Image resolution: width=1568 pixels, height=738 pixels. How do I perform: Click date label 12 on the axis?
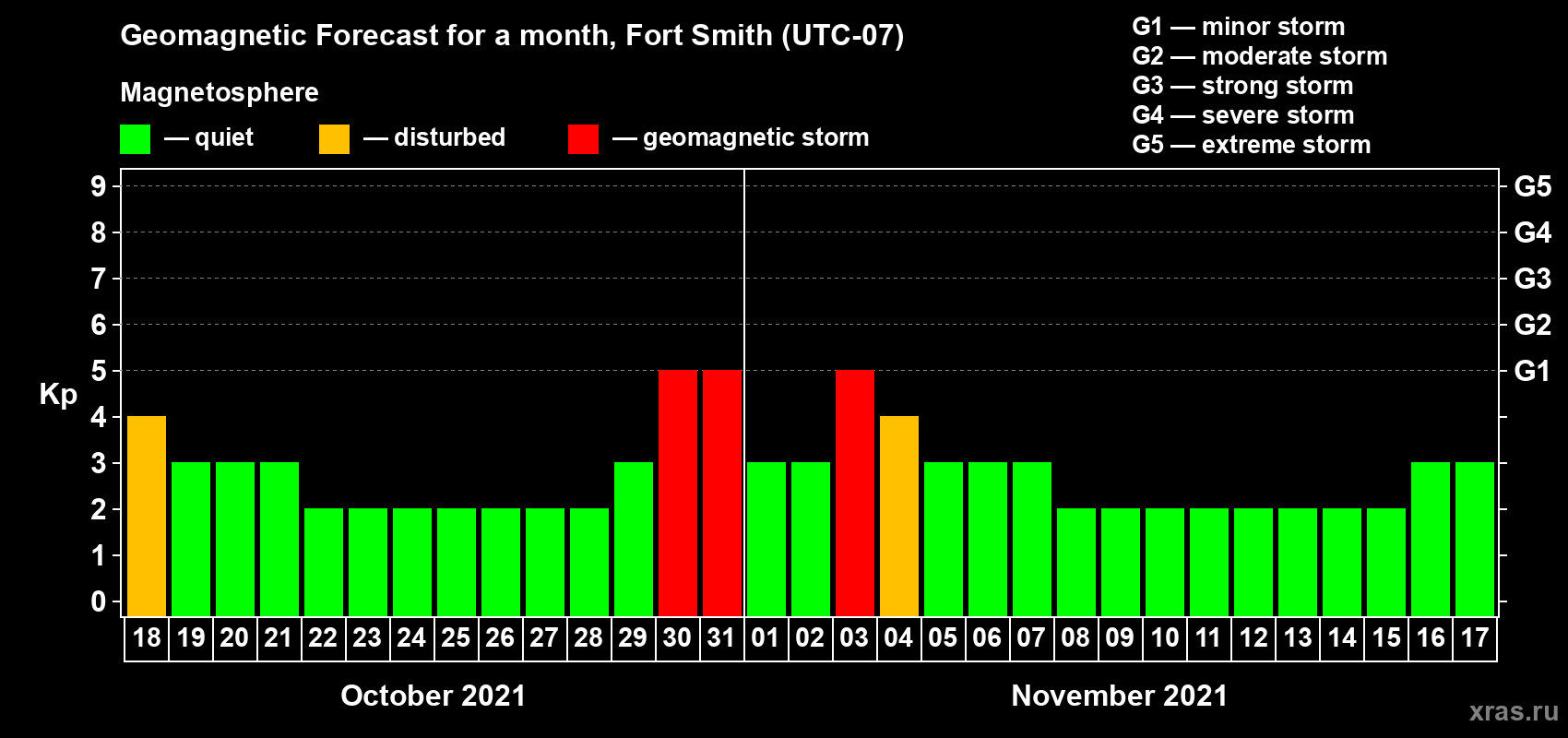pyautogui.click(x=1253, y=637)
